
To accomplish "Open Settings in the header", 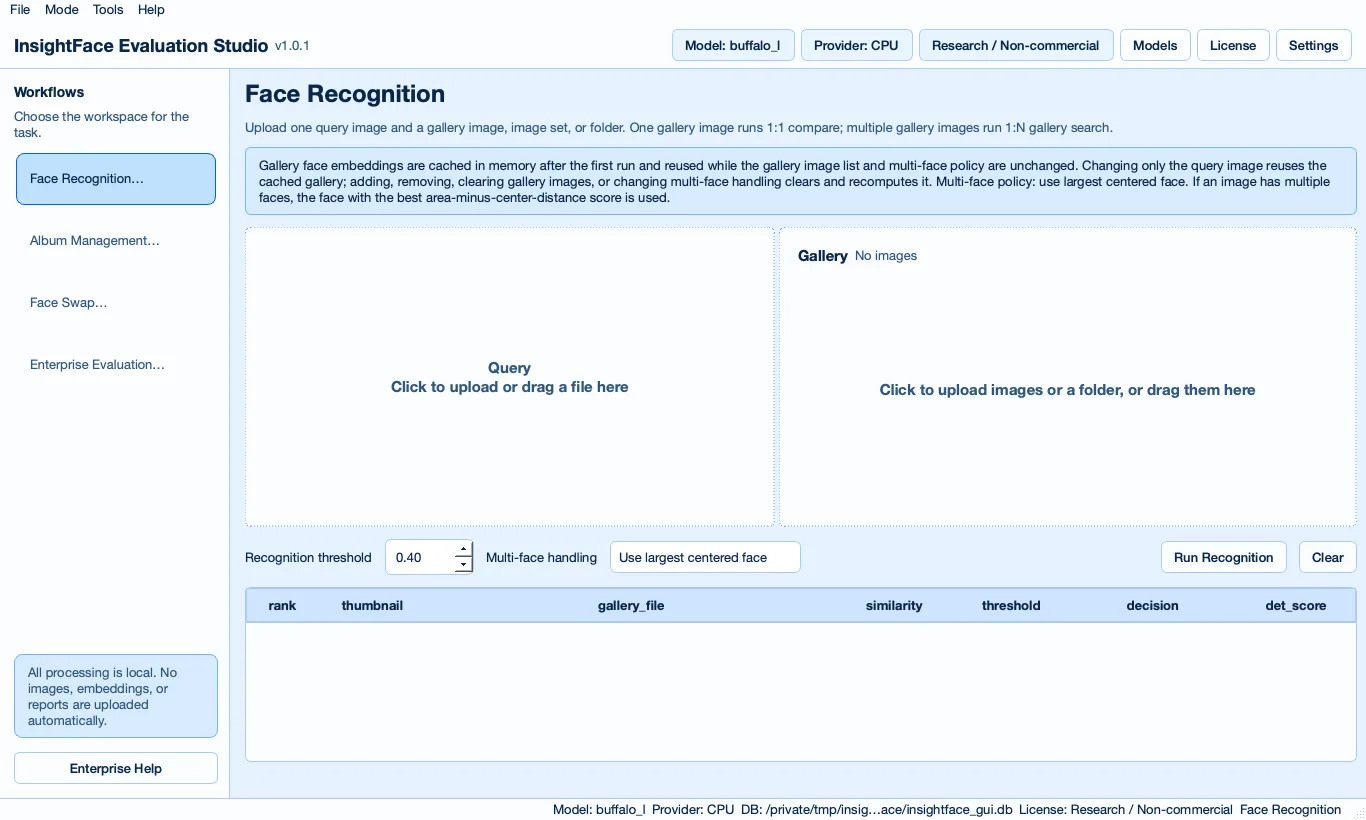I will click(1313, 45).
